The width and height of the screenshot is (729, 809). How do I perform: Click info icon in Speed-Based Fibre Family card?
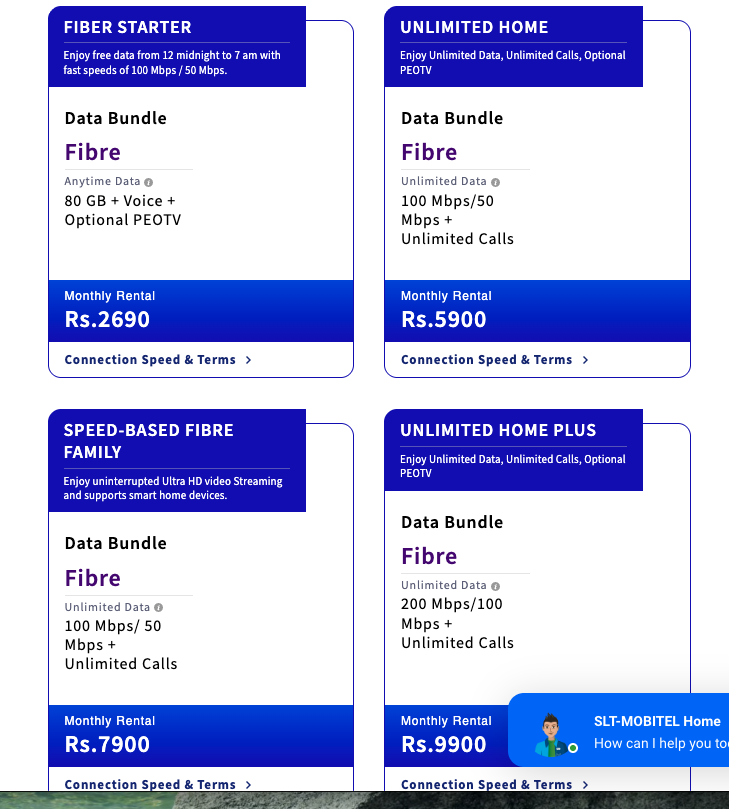pos(158,607)
